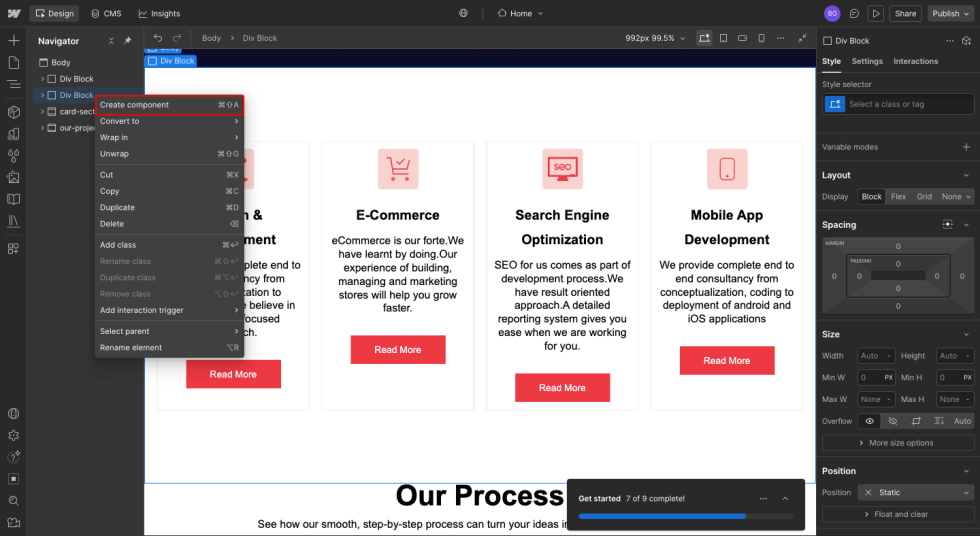
Task: Select the mobile landscape breakpoint icon
Action: coord(742,38)
